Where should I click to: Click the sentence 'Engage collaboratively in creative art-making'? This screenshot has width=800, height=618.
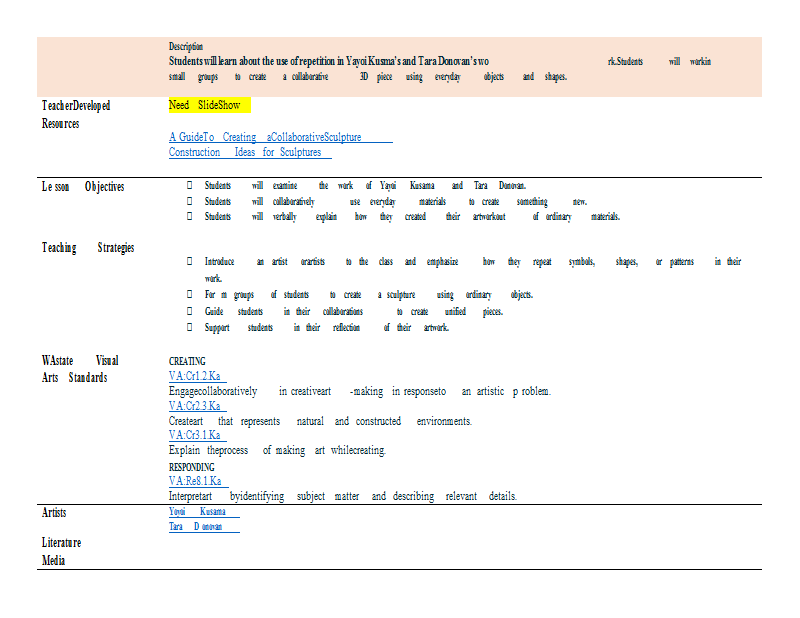(x=360, y=391)
